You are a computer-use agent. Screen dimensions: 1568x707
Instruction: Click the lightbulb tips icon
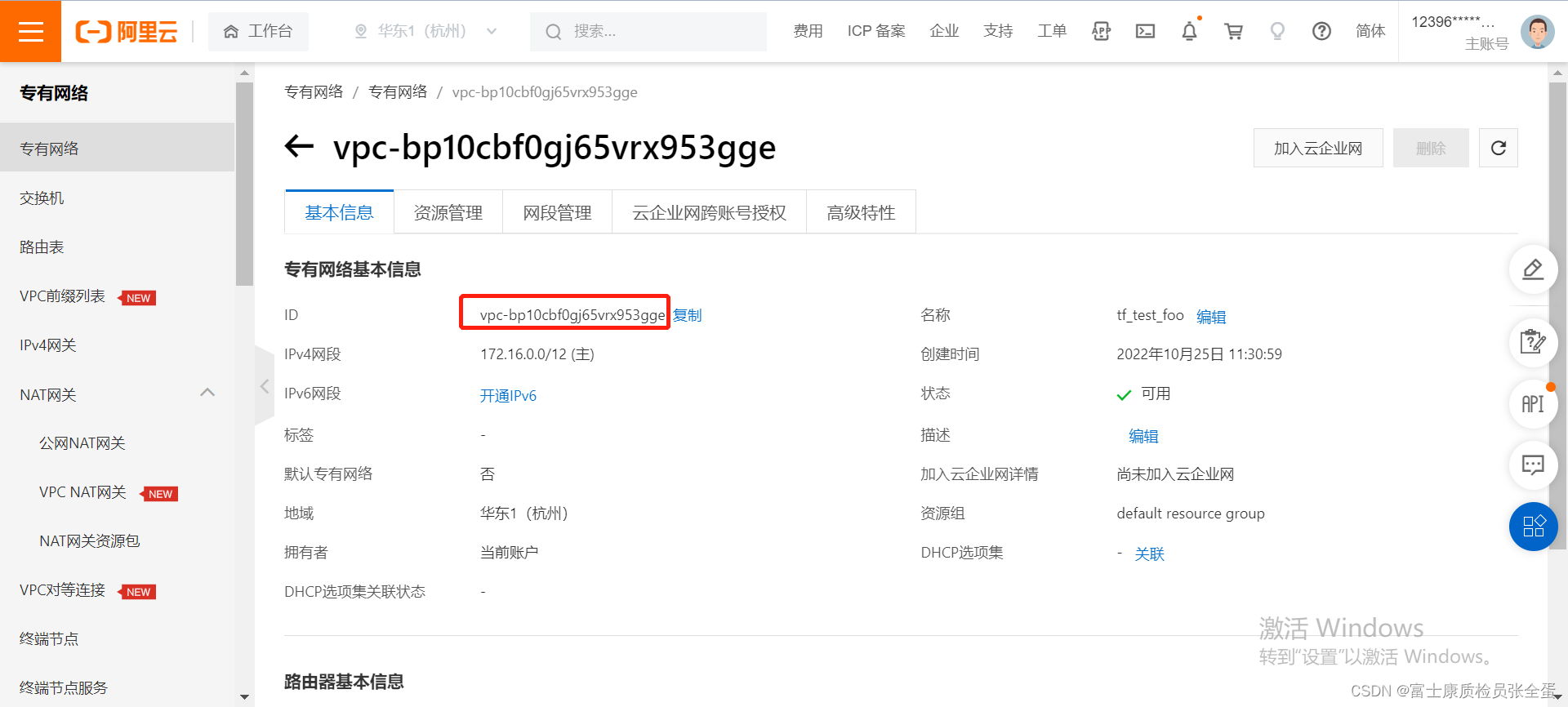1277,31
